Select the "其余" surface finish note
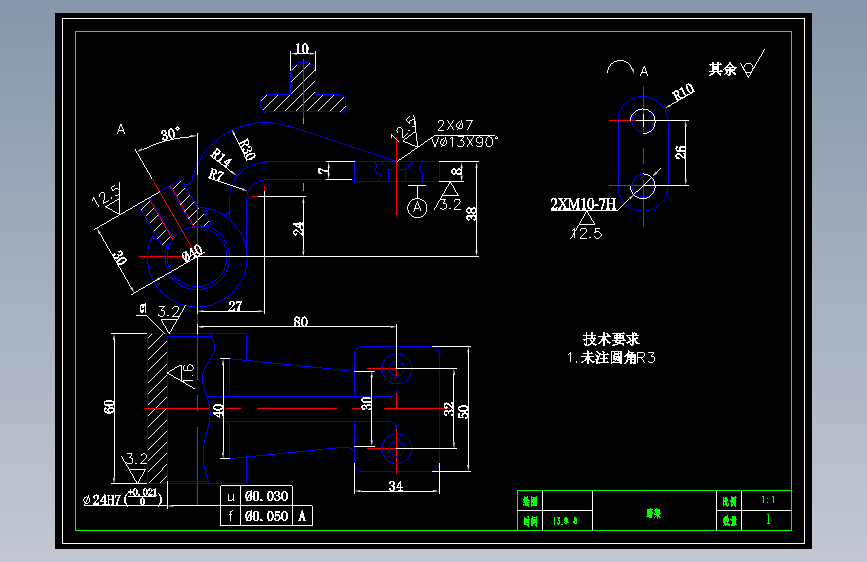 (x=723, y=69)
